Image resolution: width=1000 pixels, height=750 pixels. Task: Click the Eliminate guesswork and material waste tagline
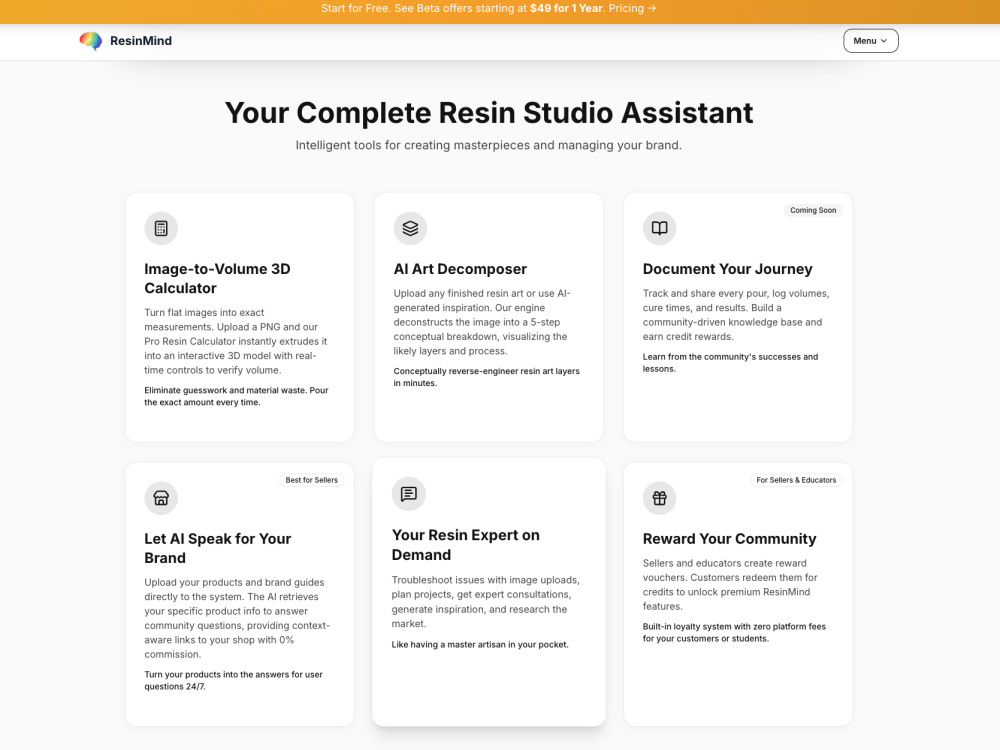tap(236, 396)
